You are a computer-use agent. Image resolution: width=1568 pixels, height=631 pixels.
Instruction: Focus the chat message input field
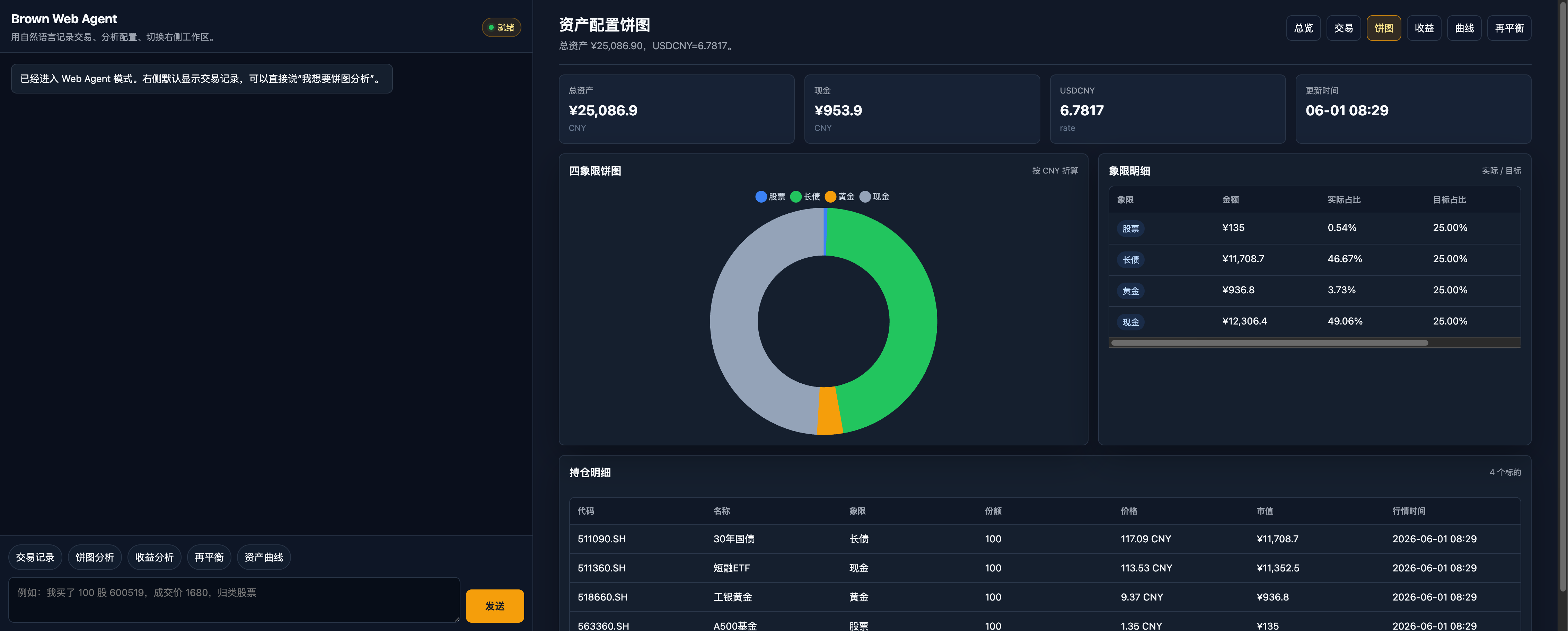click(x=234, y=599)
